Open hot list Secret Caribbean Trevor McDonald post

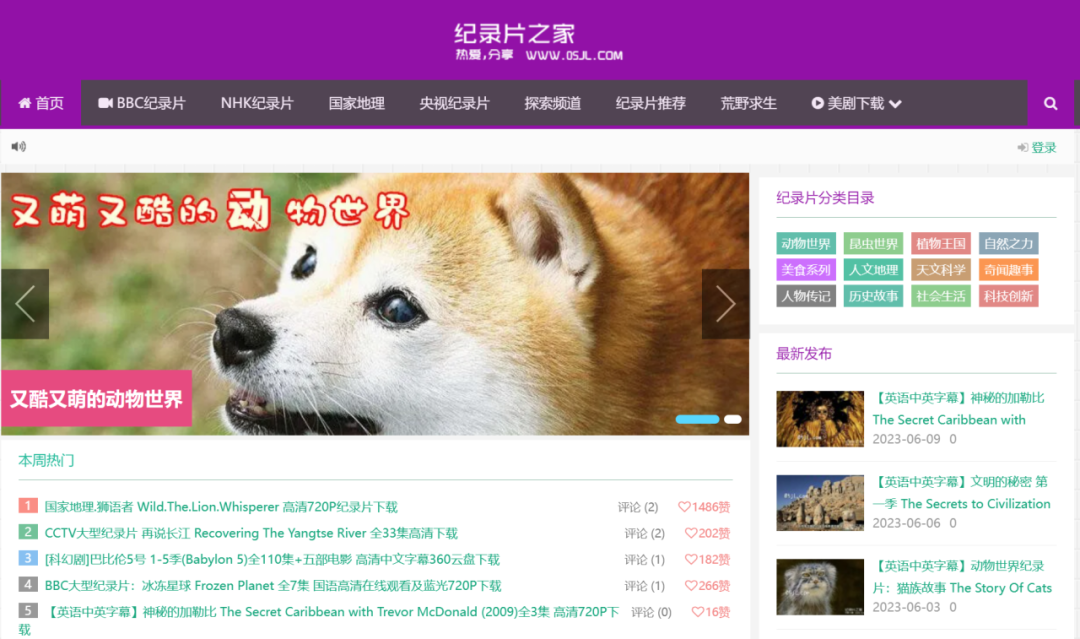click(x=332, y=611)
